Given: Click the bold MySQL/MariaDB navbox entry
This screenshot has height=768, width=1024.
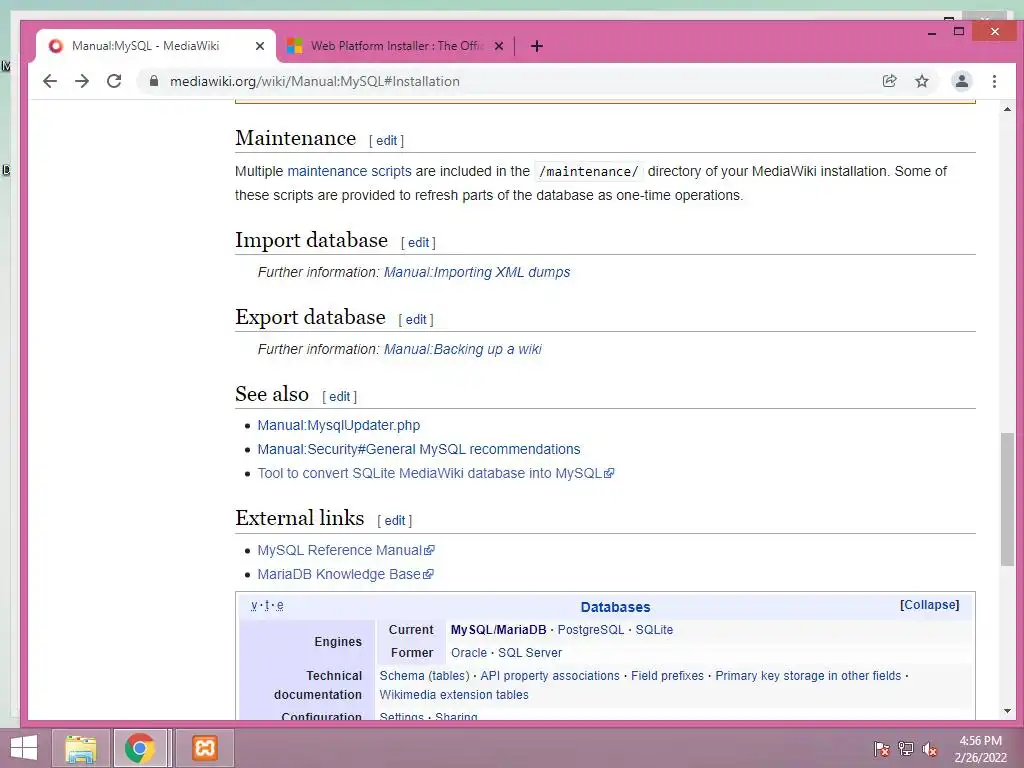Looking at the screenshot, I should 498,630.
